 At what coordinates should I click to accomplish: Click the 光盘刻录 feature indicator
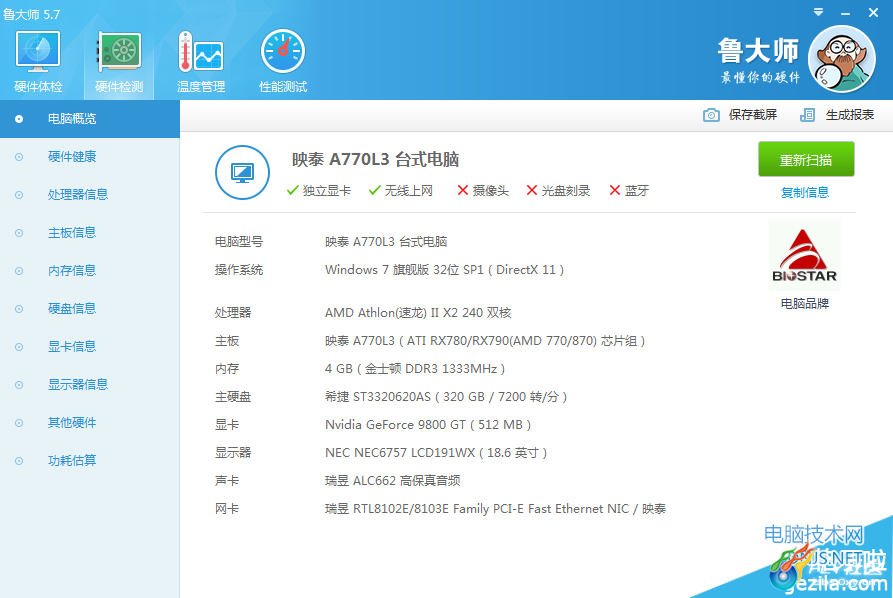[558, 191]
